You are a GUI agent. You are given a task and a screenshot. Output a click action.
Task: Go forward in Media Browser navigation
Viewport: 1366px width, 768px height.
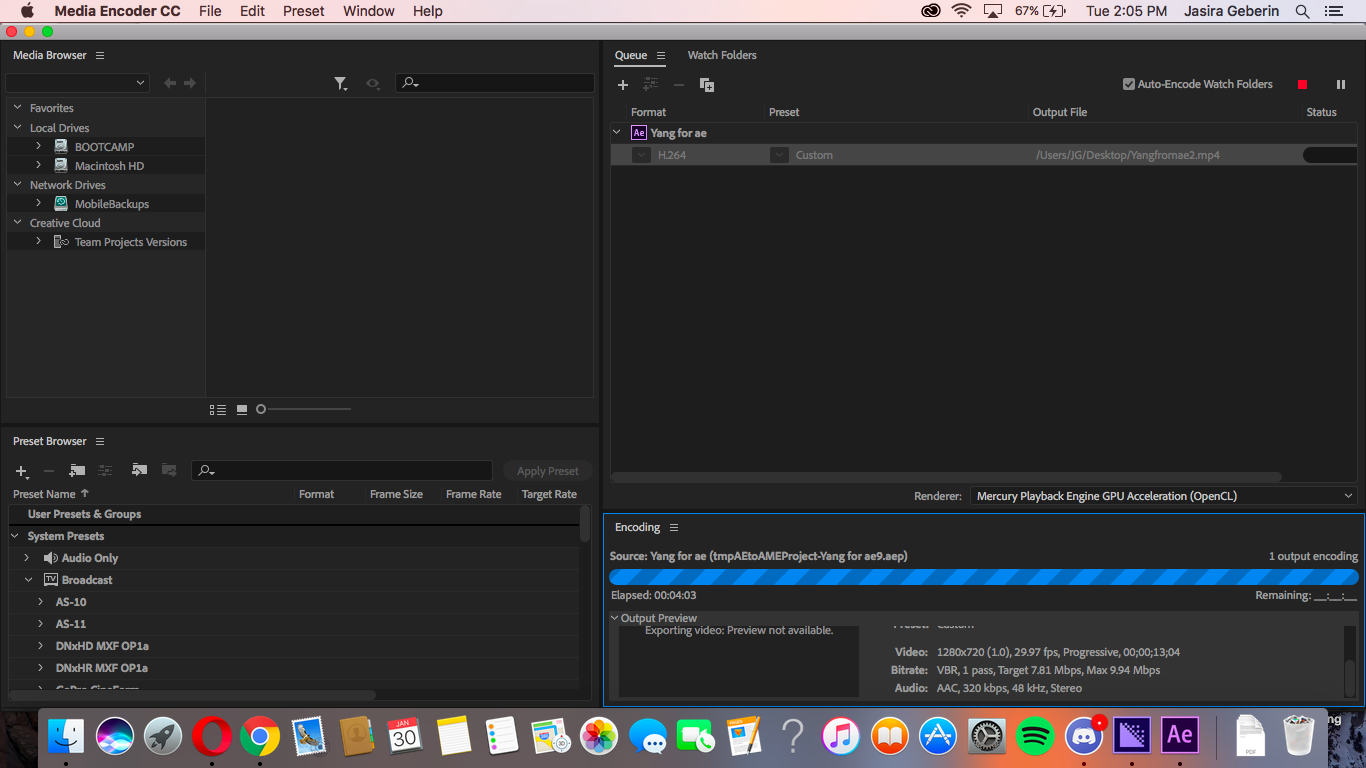coord(190,83)
